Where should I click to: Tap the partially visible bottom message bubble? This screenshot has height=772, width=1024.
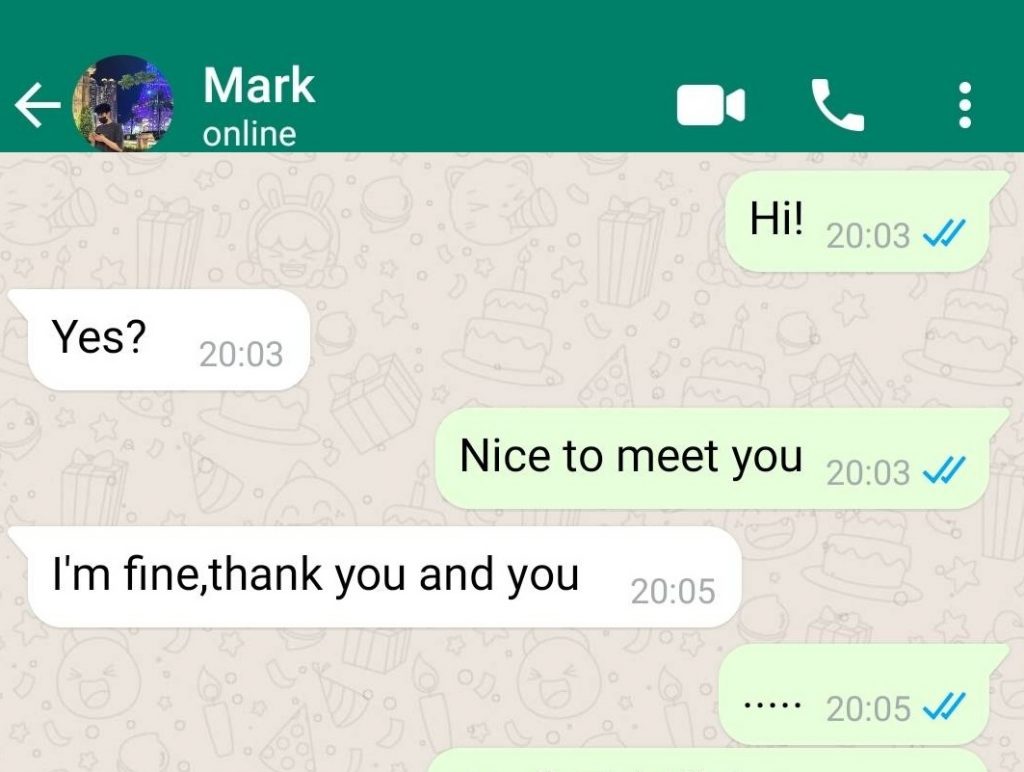709,761
